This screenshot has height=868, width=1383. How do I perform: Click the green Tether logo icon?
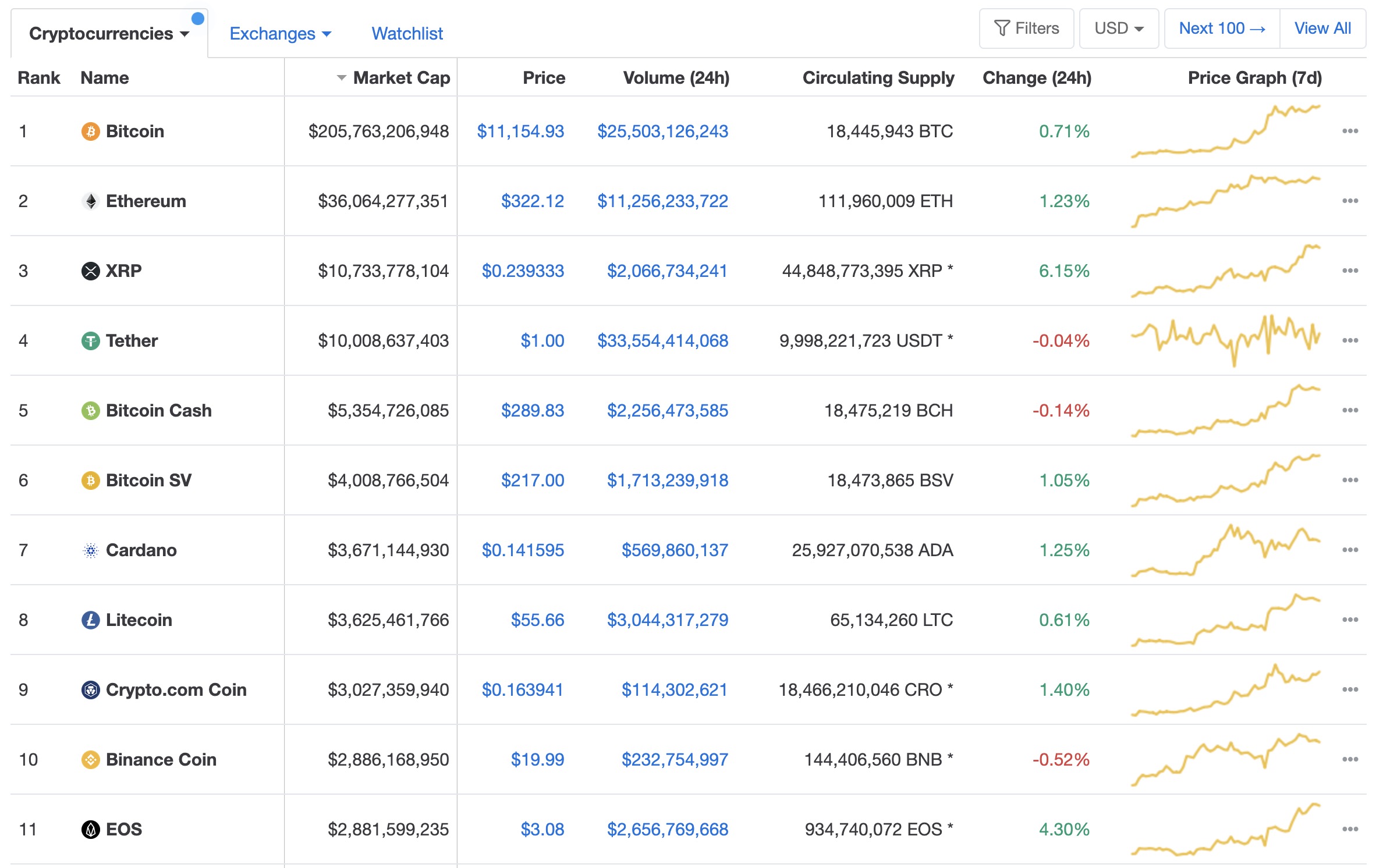click(90, 341)
